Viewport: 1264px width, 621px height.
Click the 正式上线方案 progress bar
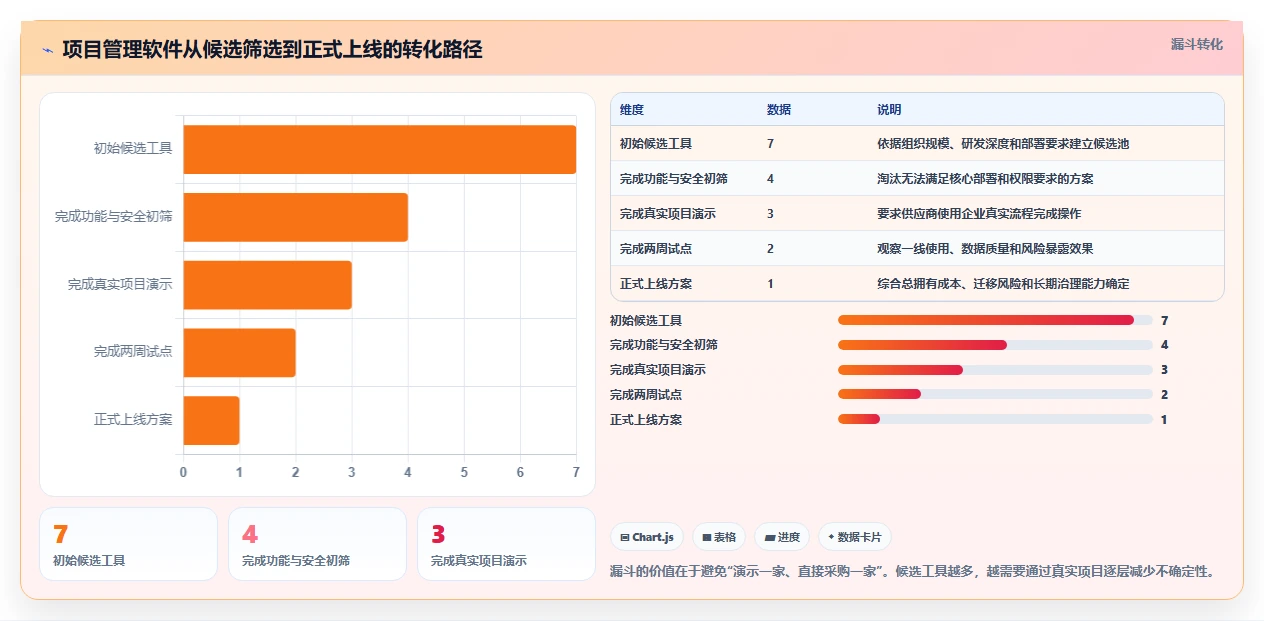[995, 420]
